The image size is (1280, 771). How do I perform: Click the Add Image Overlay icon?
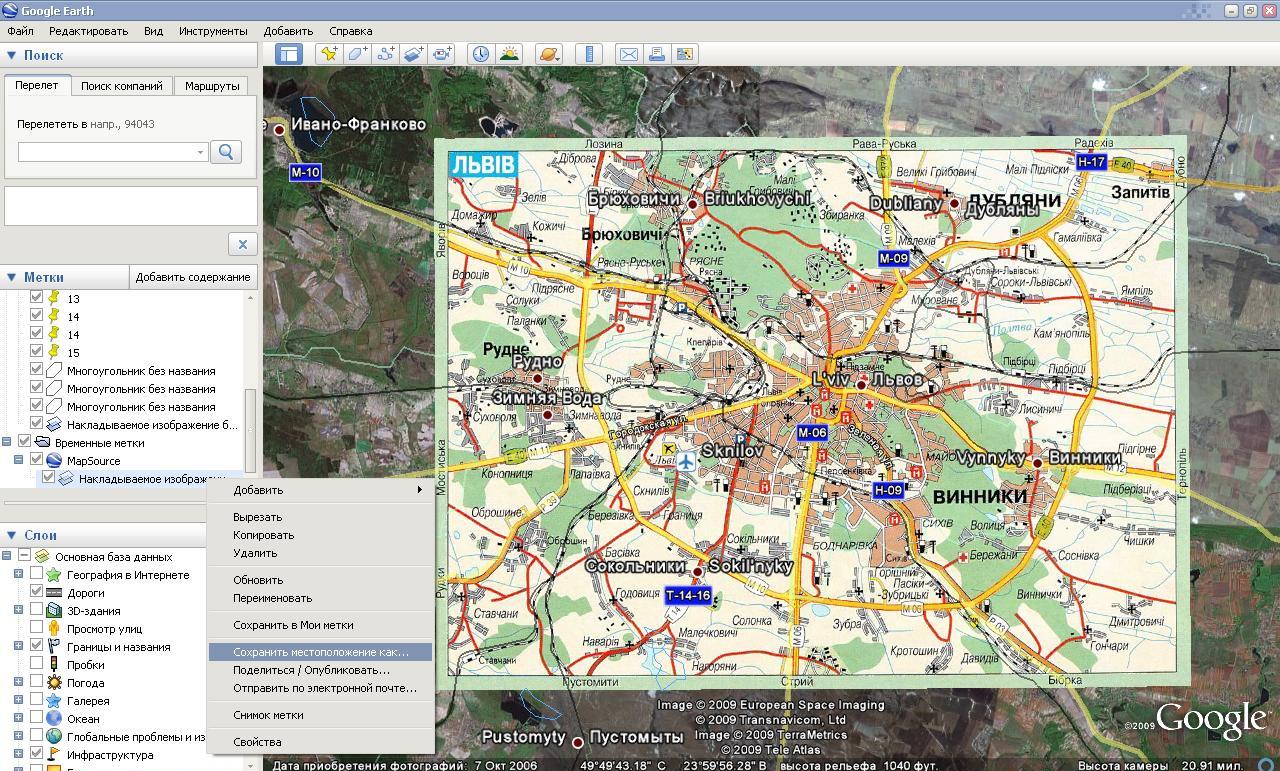click(x=413, y=54)
